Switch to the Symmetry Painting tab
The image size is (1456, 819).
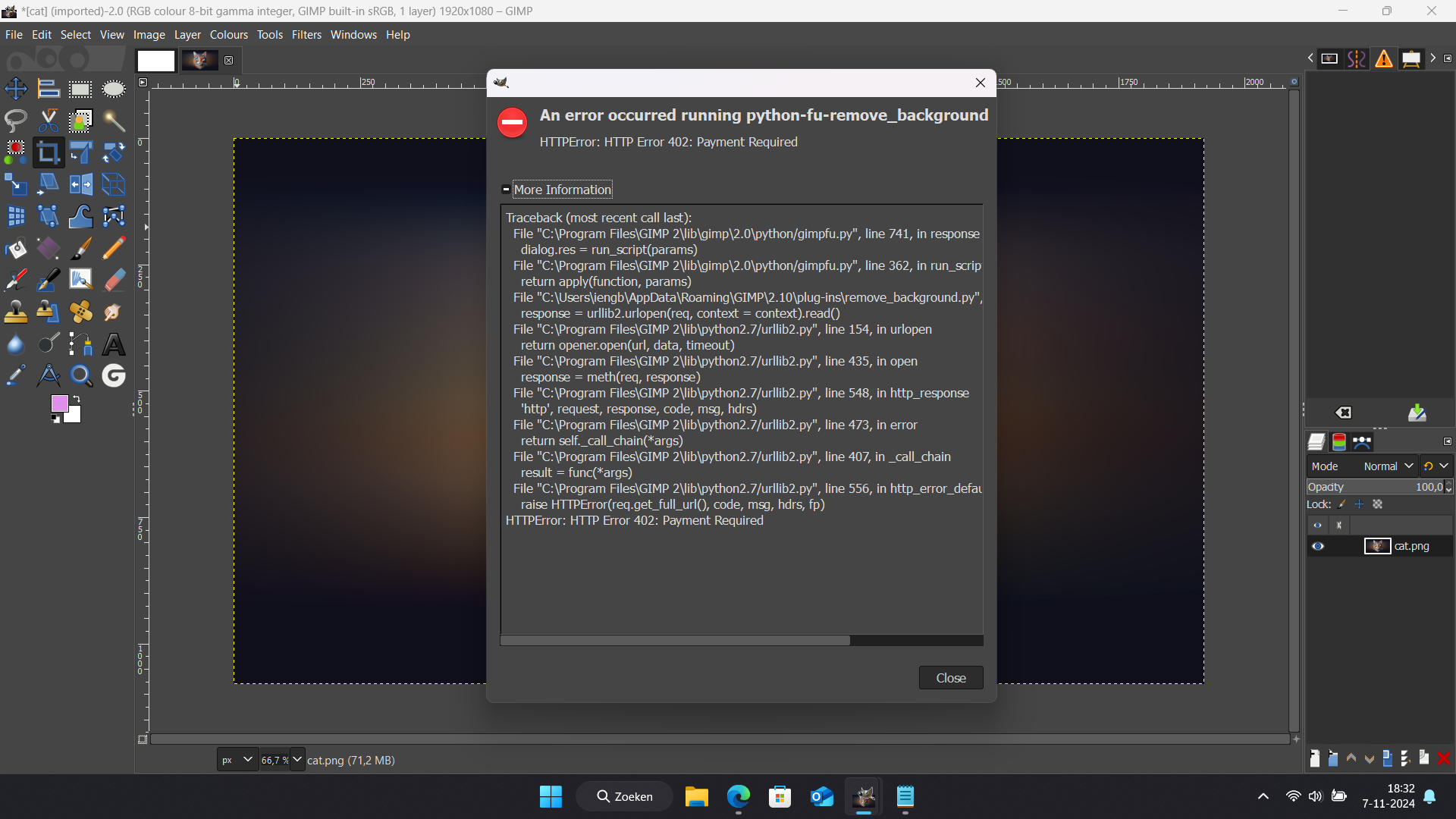1357,59
